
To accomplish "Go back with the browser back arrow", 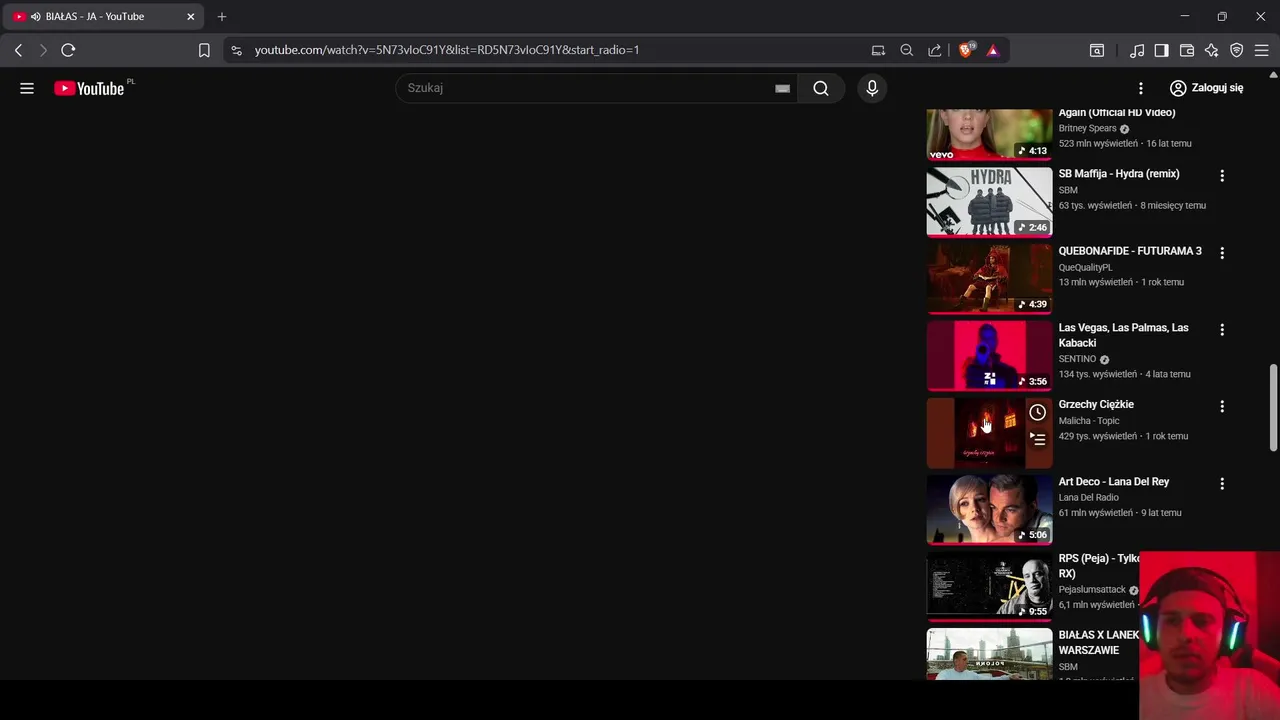I will pos(18,50).
